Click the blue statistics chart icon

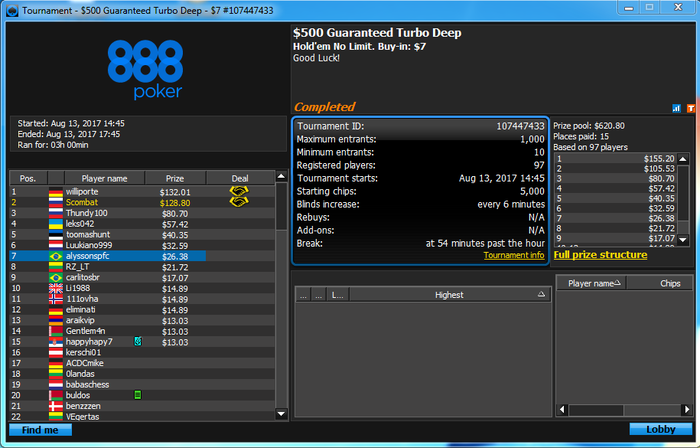click(676, 108)
